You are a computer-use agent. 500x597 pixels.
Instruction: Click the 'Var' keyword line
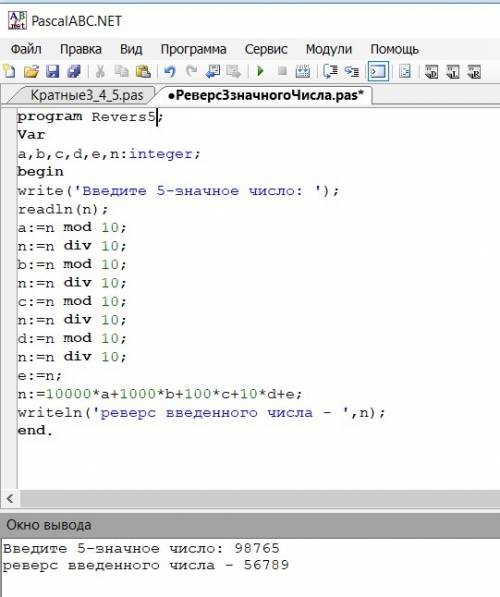[x=31, y=135]
